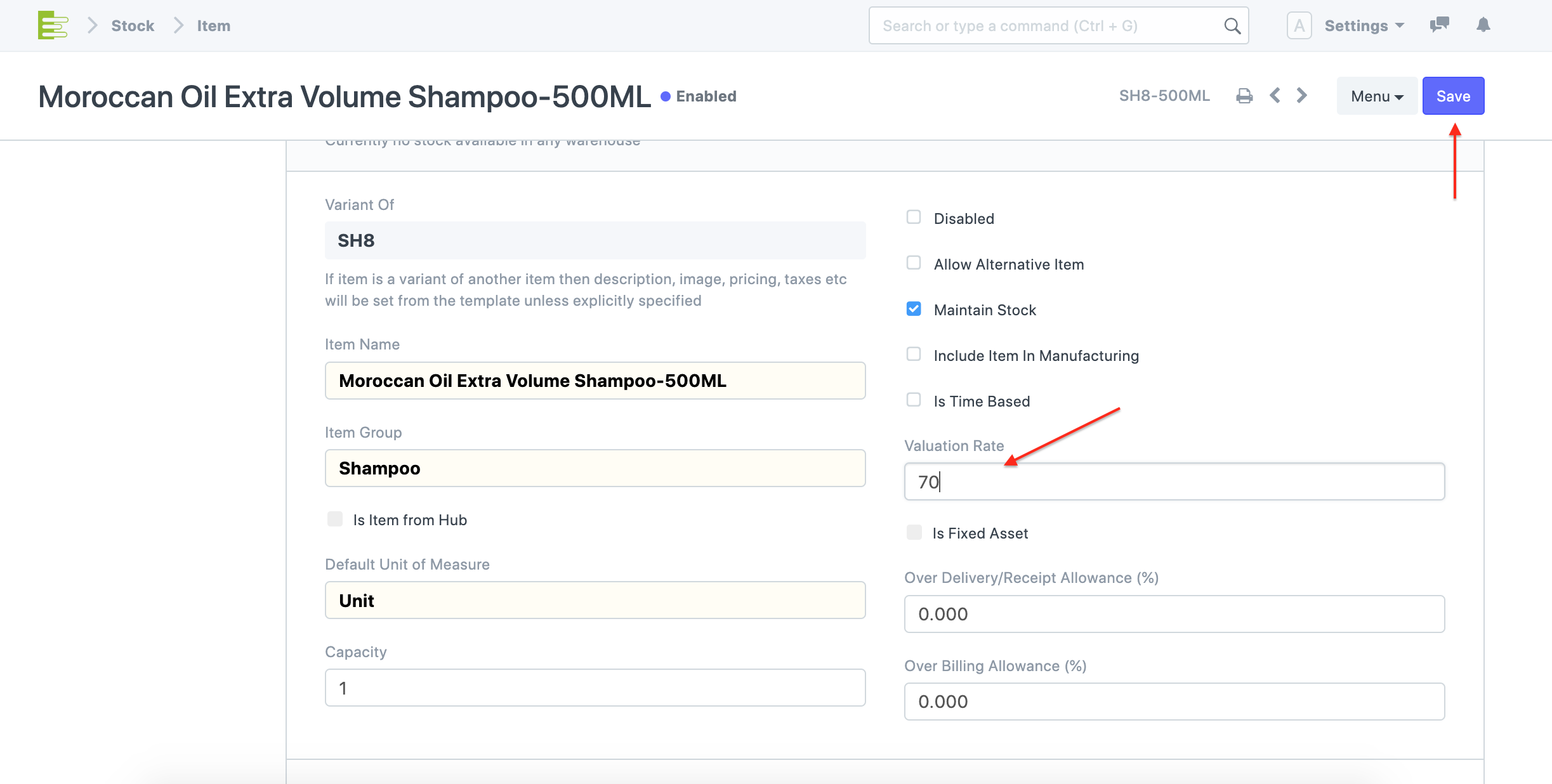This screenshot has height=784, width=1552.
Task: Click the SH8-500ML item code
Action: [1164, 96]
